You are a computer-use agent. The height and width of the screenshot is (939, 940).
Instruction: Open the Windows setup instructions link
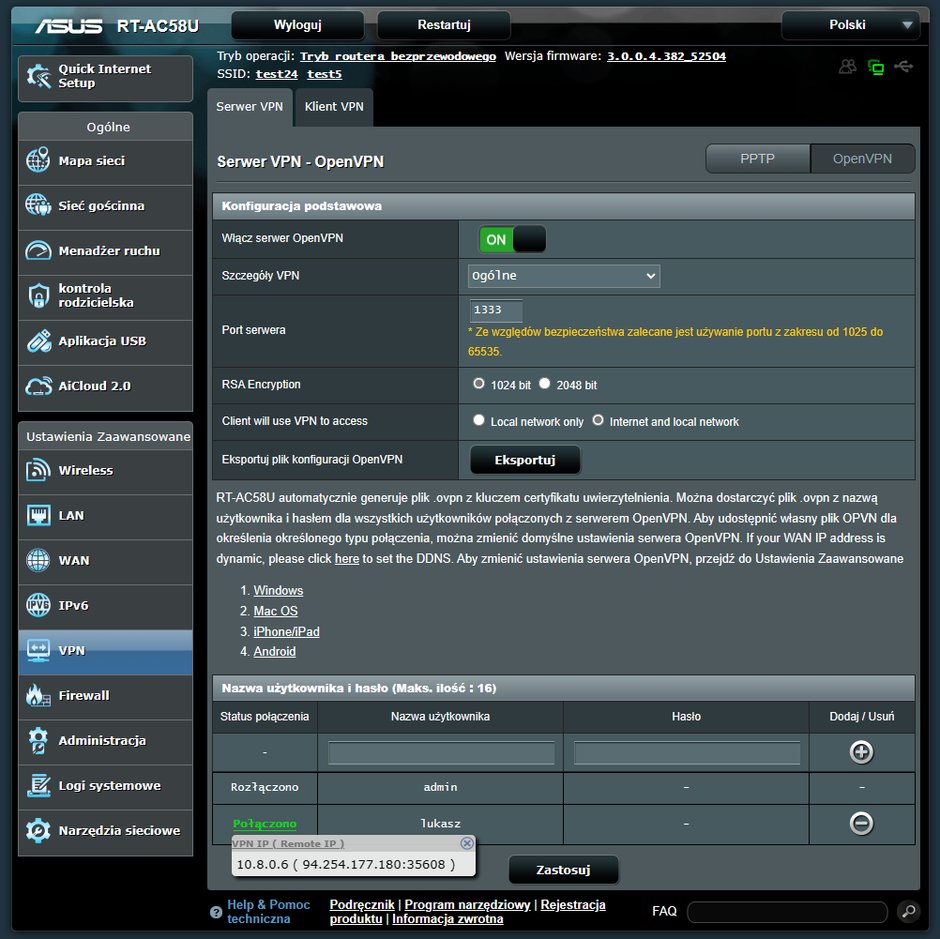pos(278,591)
